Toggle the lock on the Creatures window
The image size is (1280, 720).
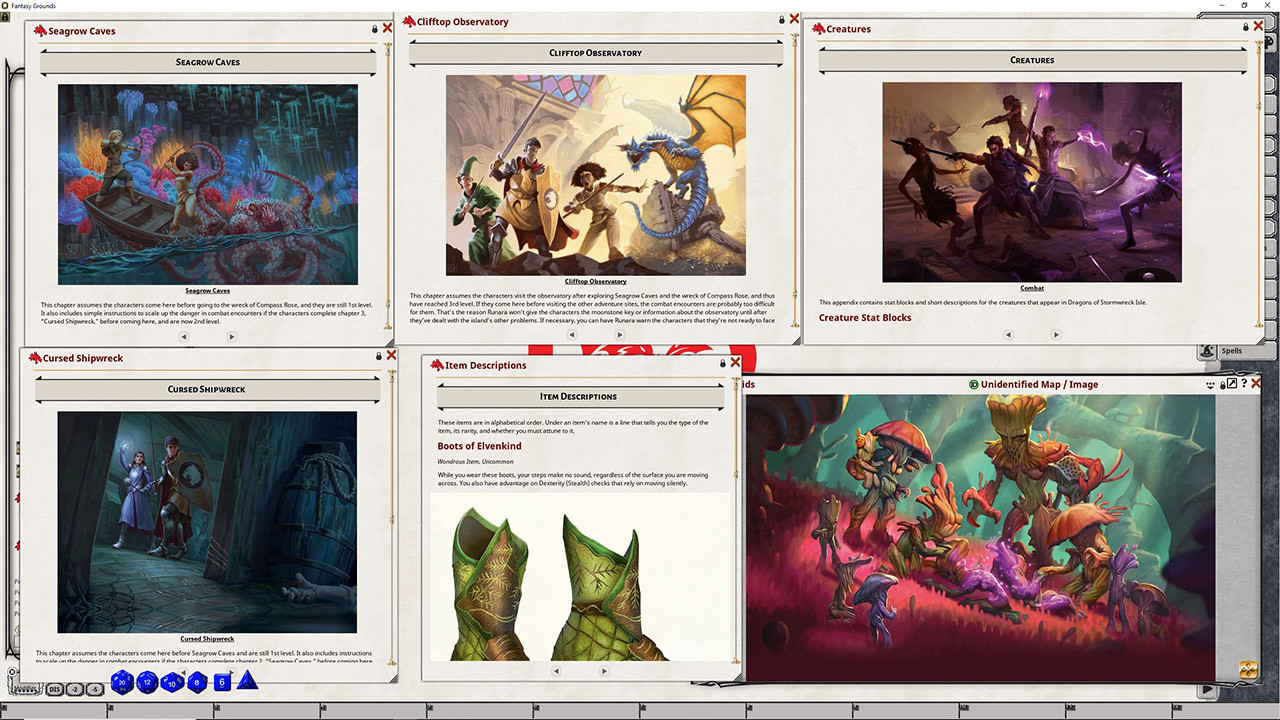coord(1244,26)
